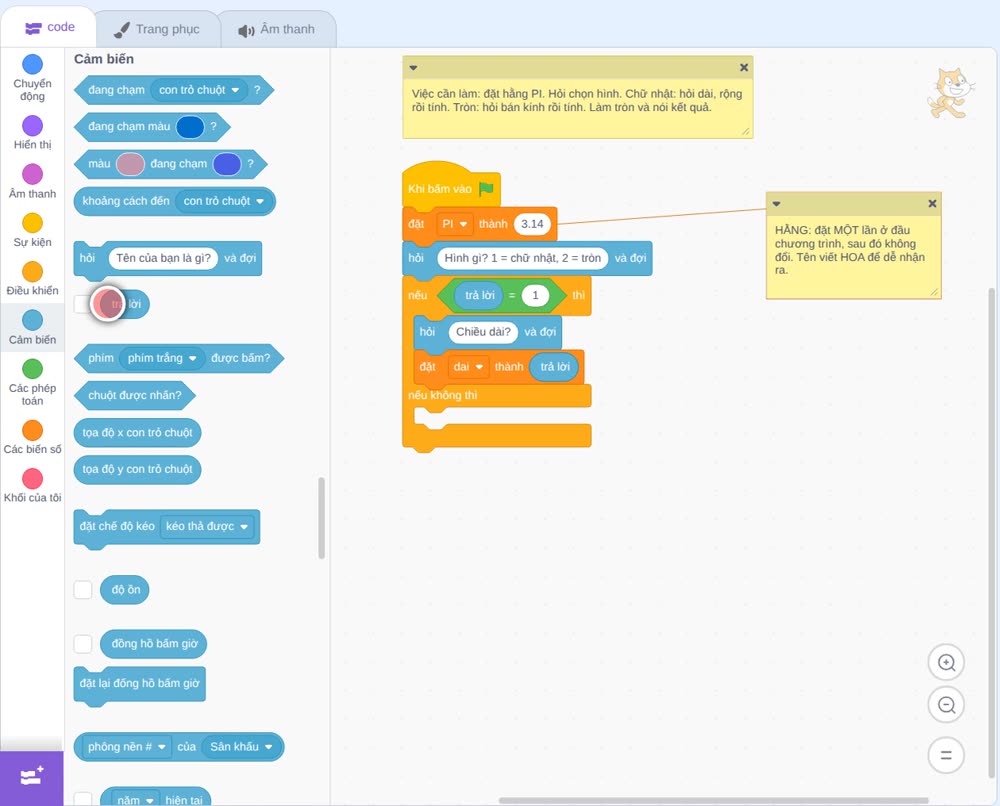Zoom in the workspace
1000x806 pixels.
tap(946, 663)
